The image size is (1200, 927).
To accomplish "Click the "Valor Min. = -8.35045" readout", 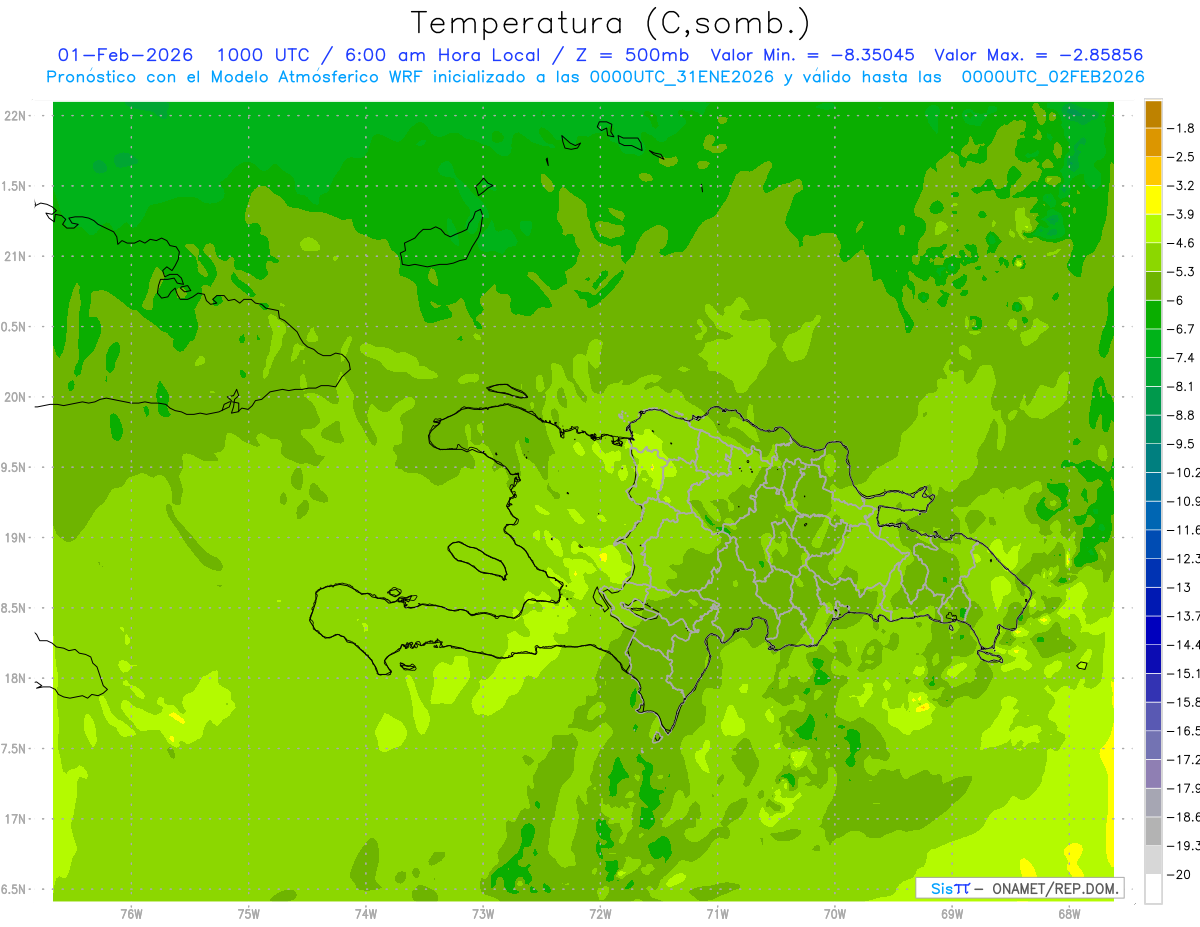I will coord(810,55).
